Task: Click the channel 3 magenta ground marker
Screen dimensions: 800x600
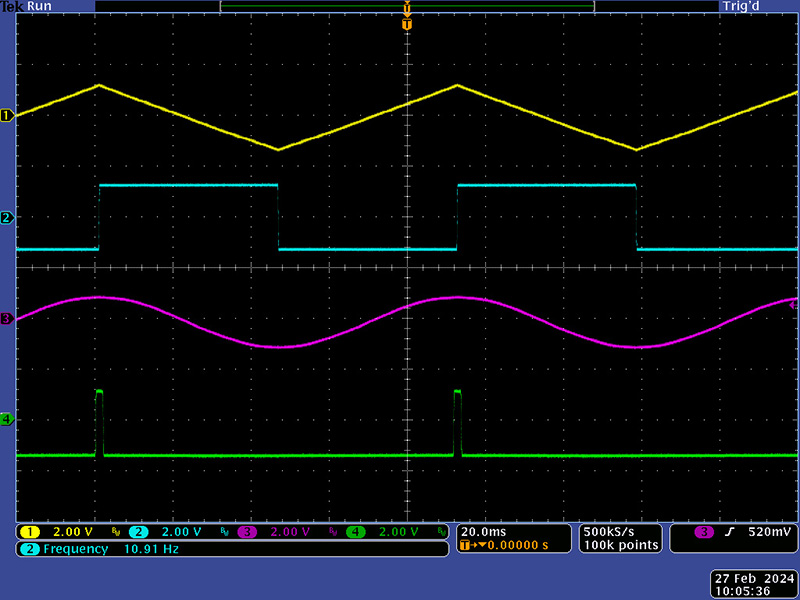Action: (x=7, y=319)
